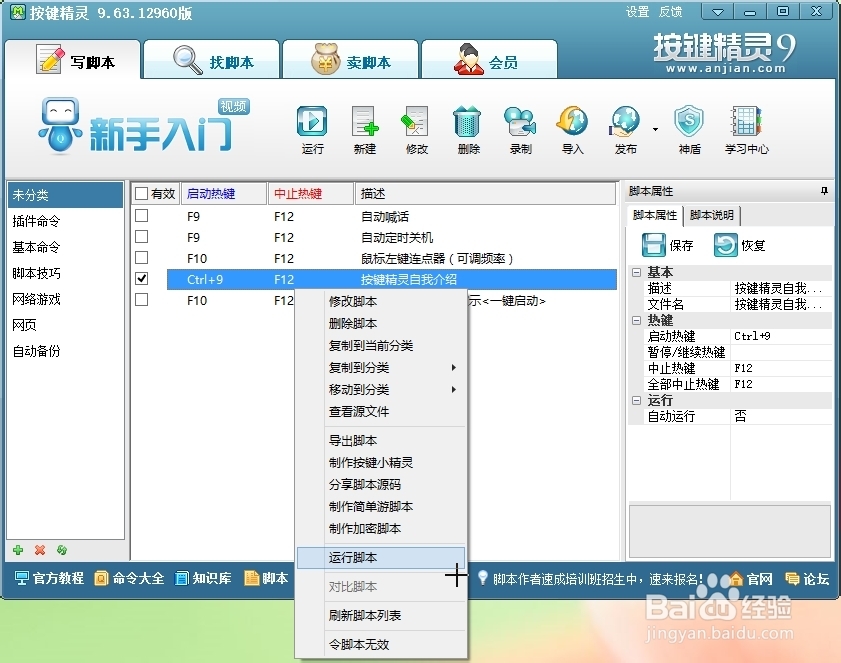Switch to the 卖脚本 tab

click(351, 60)
